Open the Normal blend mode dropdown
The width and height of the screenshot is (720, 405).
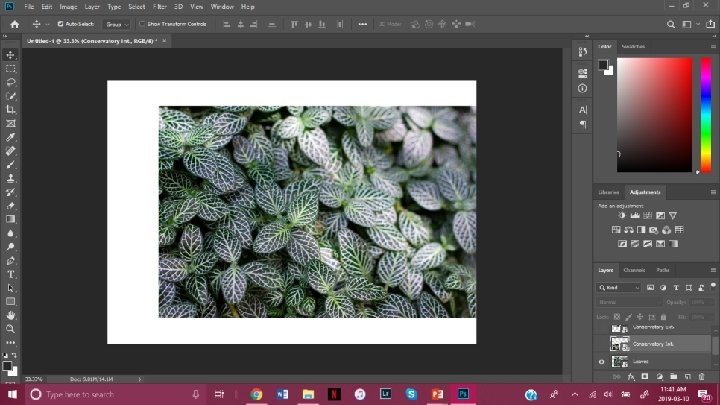[629, 302]
